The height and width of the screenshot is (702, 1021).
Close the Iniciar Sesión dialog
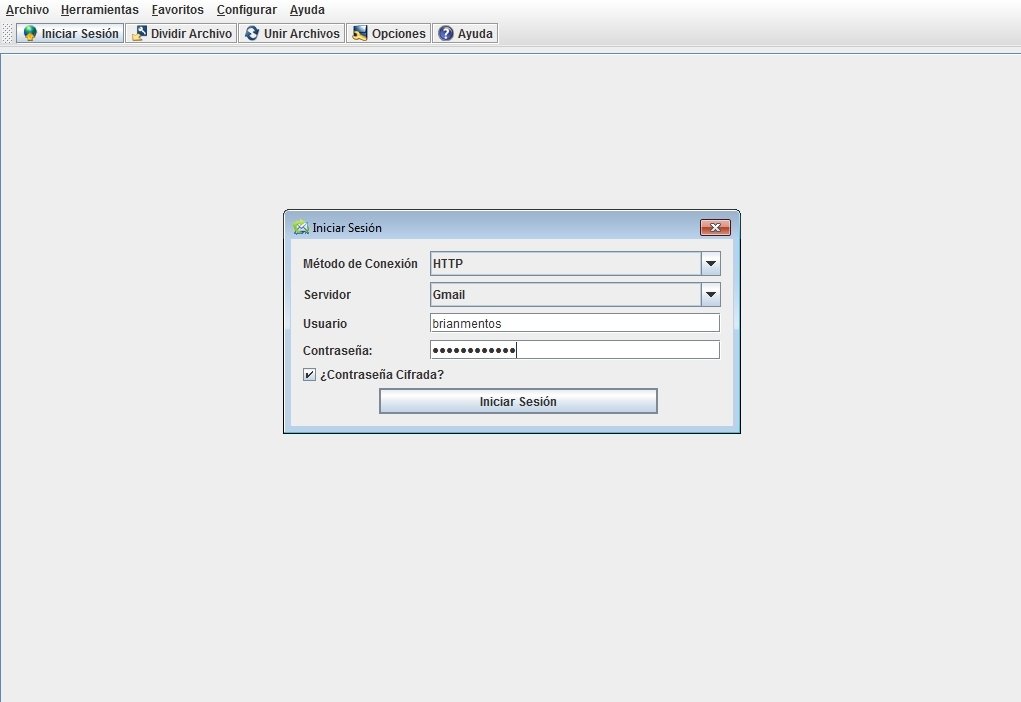pos(715,227)
